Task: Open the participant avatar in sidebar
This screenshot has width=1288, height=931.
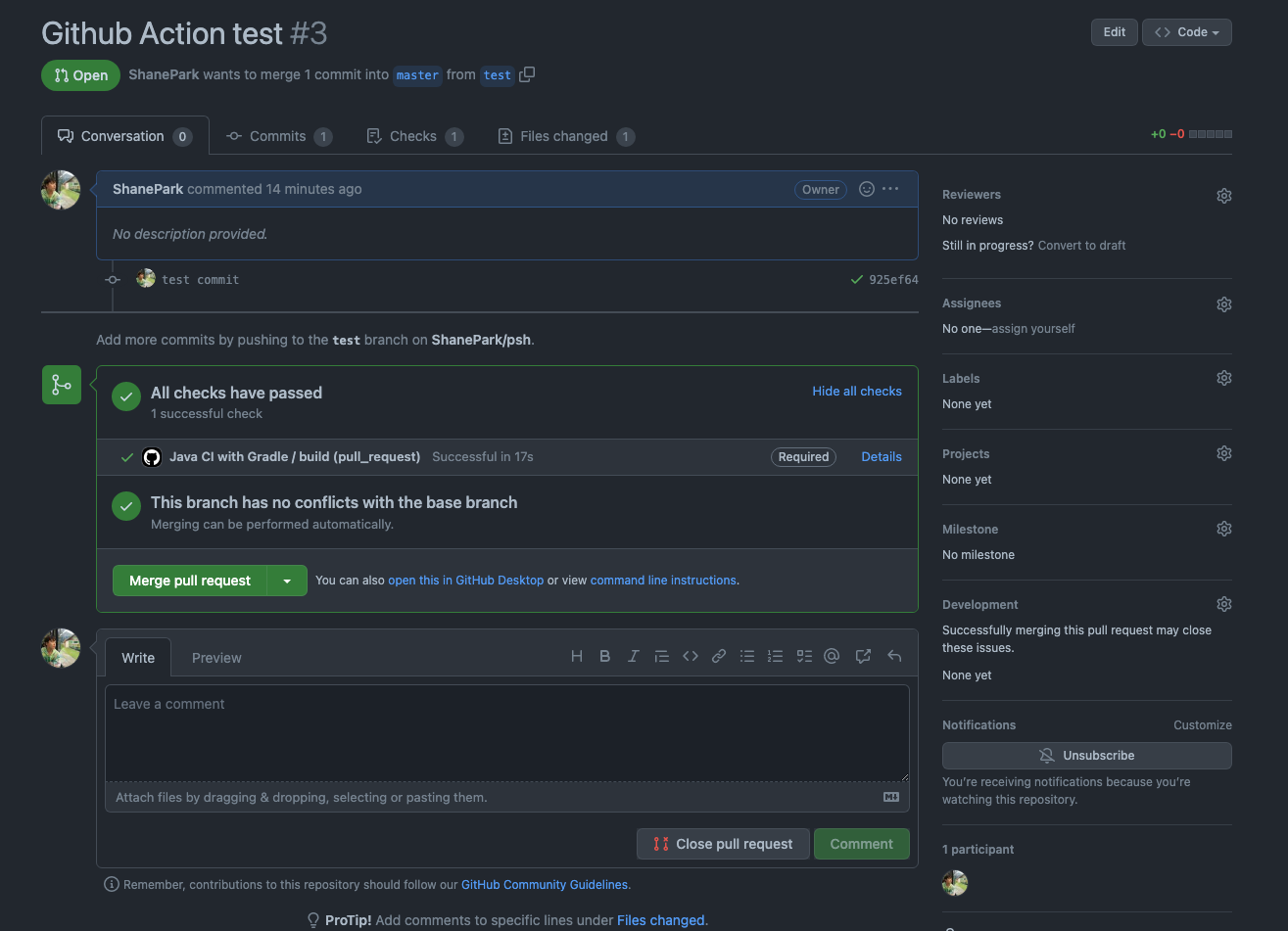Action: [955, 883]
